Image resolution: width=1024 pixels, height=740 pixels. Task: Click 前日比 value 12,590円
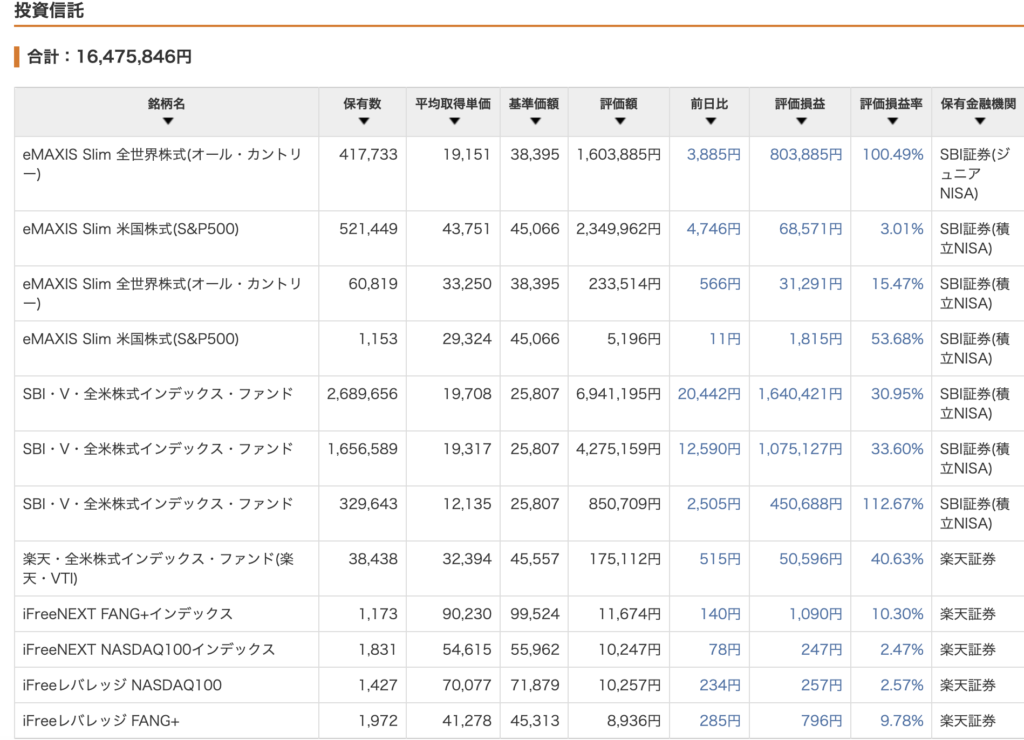pos(709,449)
